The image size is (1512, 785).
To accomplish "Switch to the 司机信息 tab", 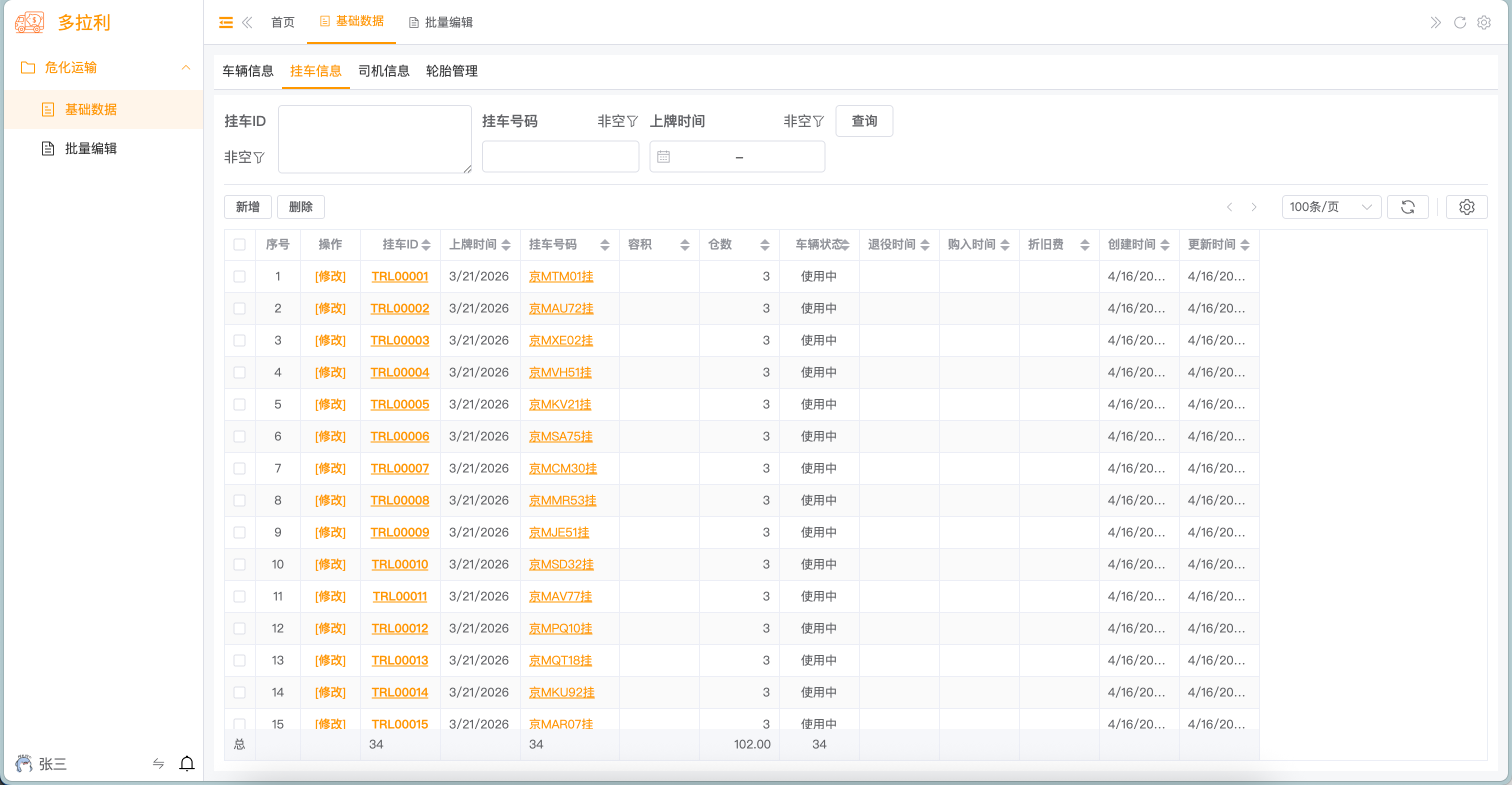I will 384,71.
